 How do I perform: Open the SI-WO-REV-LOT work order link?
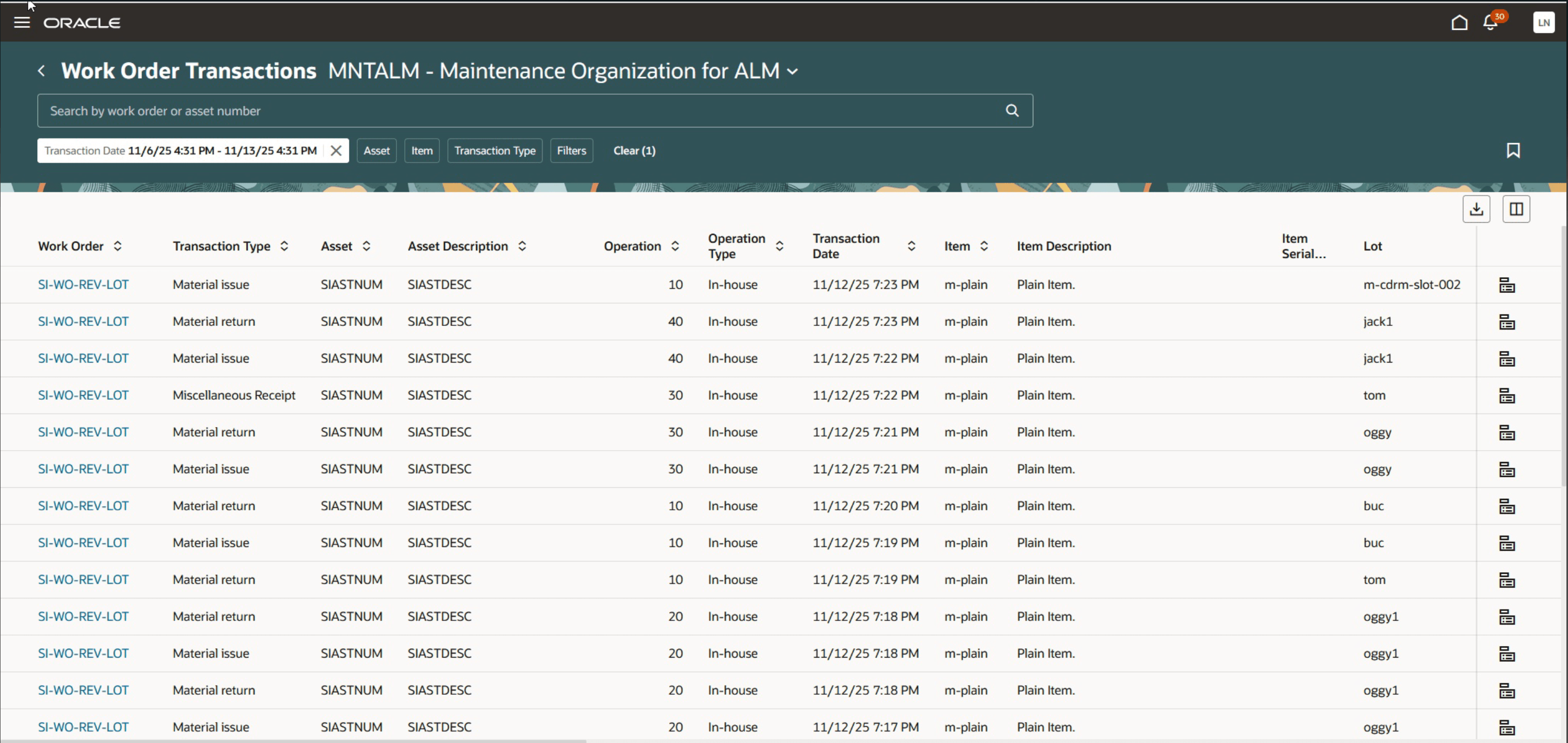point(83,285)
